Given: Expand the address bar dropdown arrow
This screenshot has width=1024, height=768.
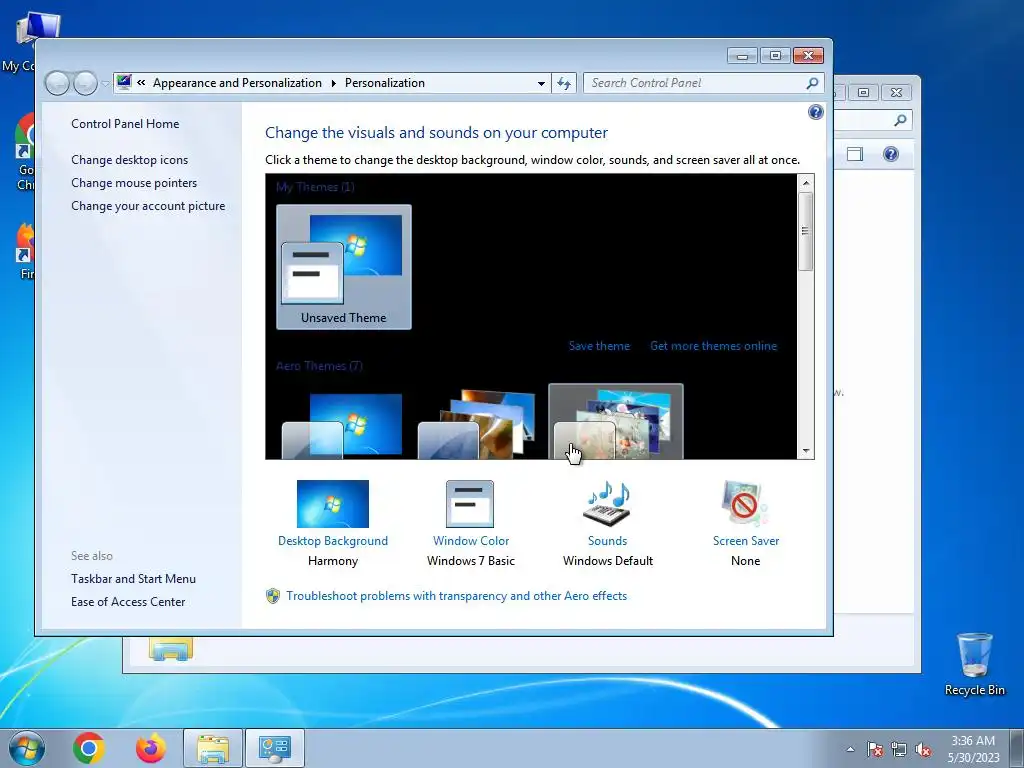Looking at the screenshot, I should pos(541,84).
